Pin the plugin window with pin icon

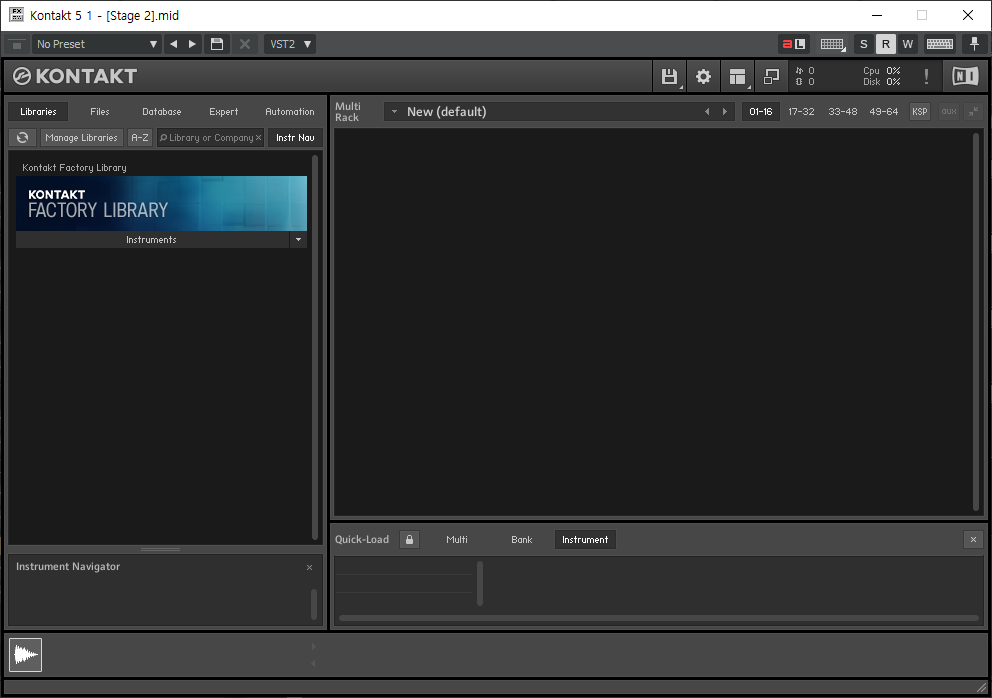(974, 44)
